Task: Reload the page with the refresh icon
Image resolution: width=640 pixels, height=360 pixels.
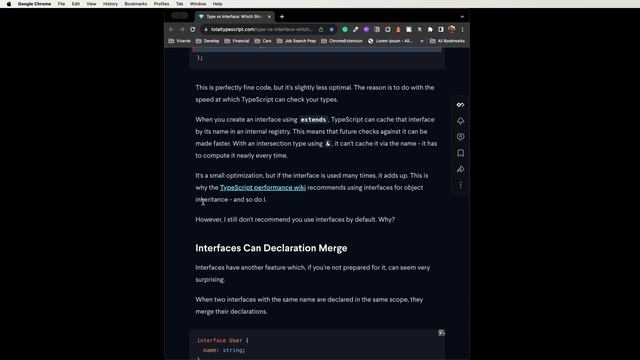Action: click(x=193, y=29)
